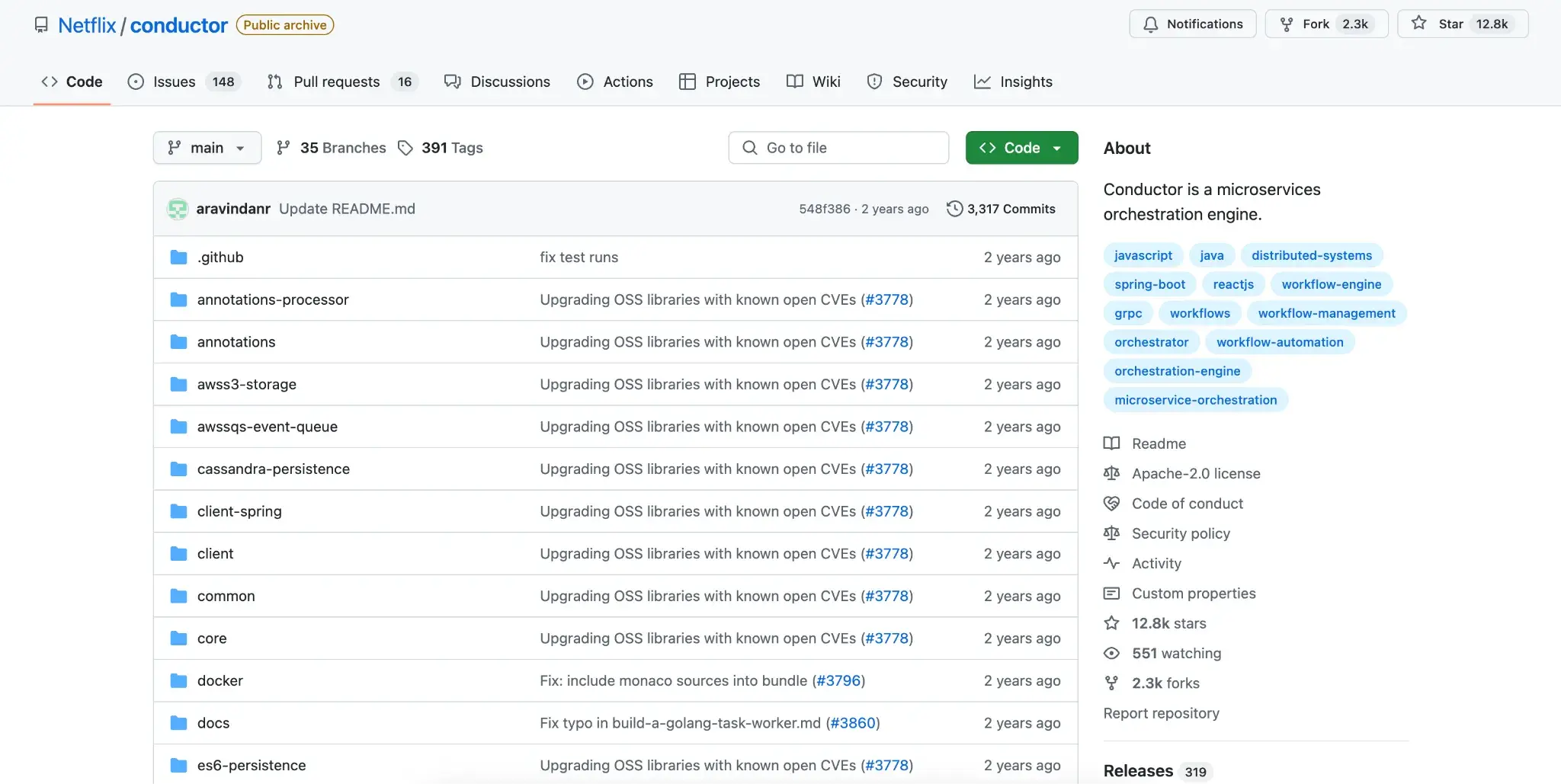
Task: Expand the green Code dropdown button
Action: tap(1021, 148)
